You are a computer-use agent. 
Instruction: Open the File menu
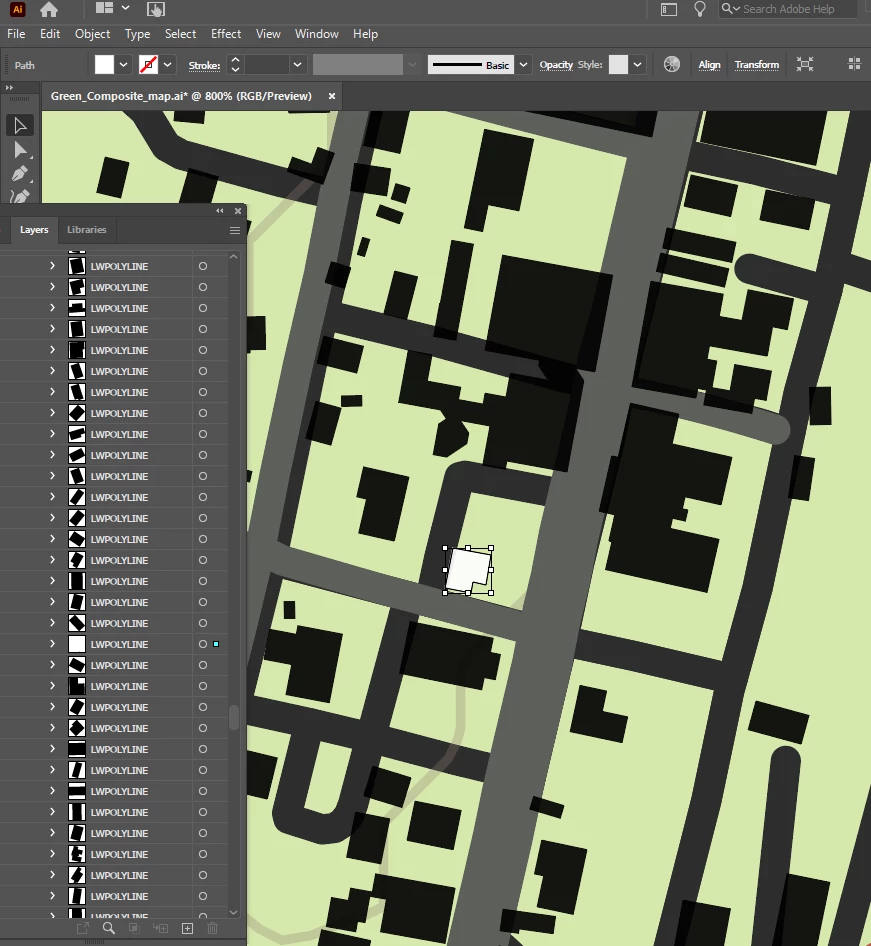point(16,34)
